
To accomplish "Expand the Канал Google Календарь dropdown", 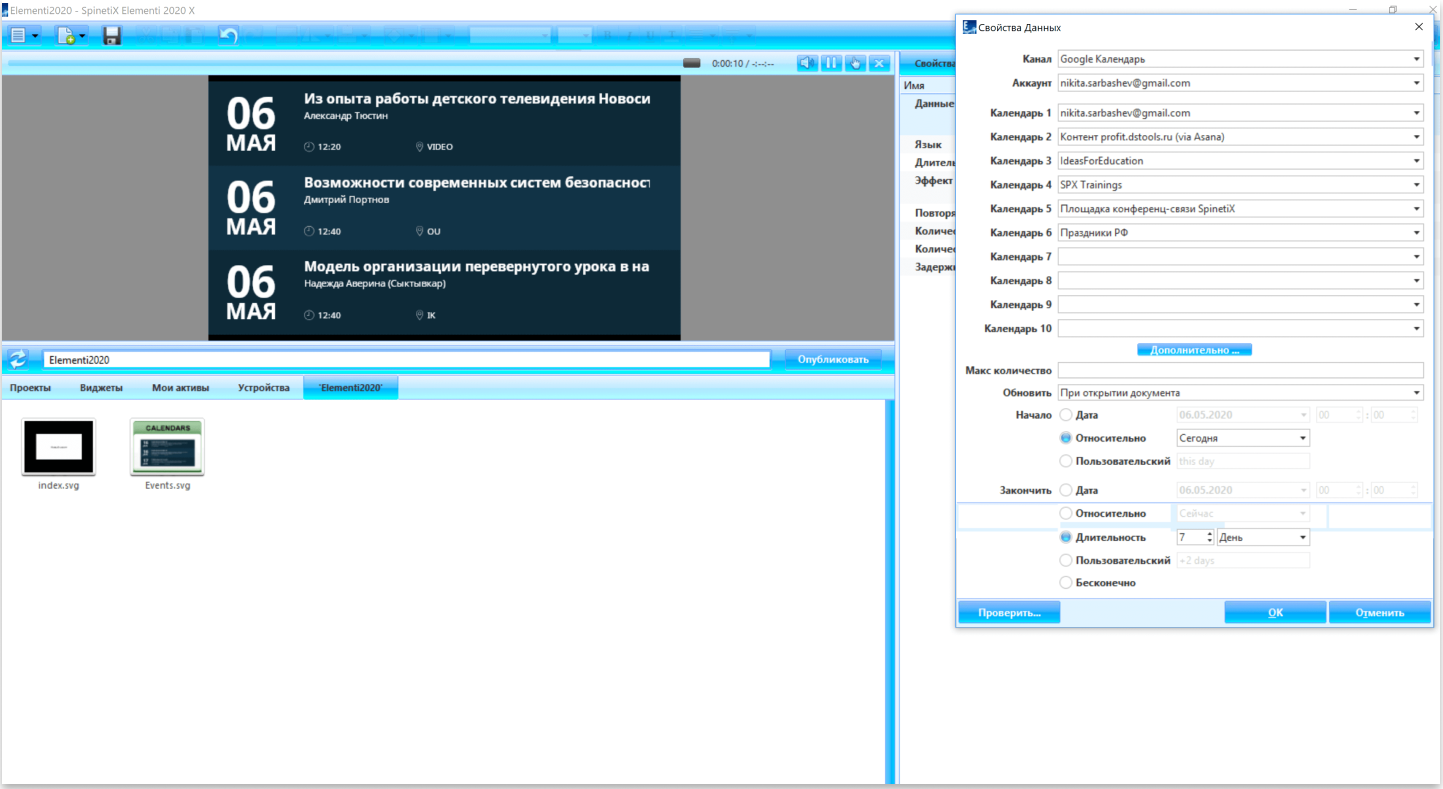I will 1240,59.
